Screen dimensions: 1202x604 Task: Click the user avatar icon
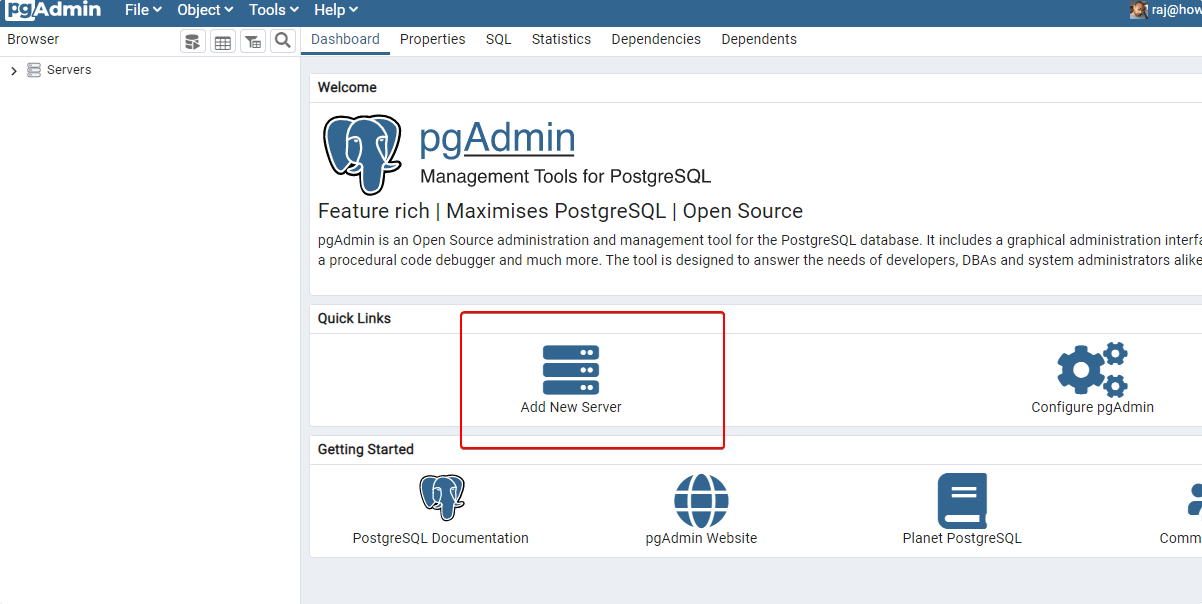point(1138,10)
